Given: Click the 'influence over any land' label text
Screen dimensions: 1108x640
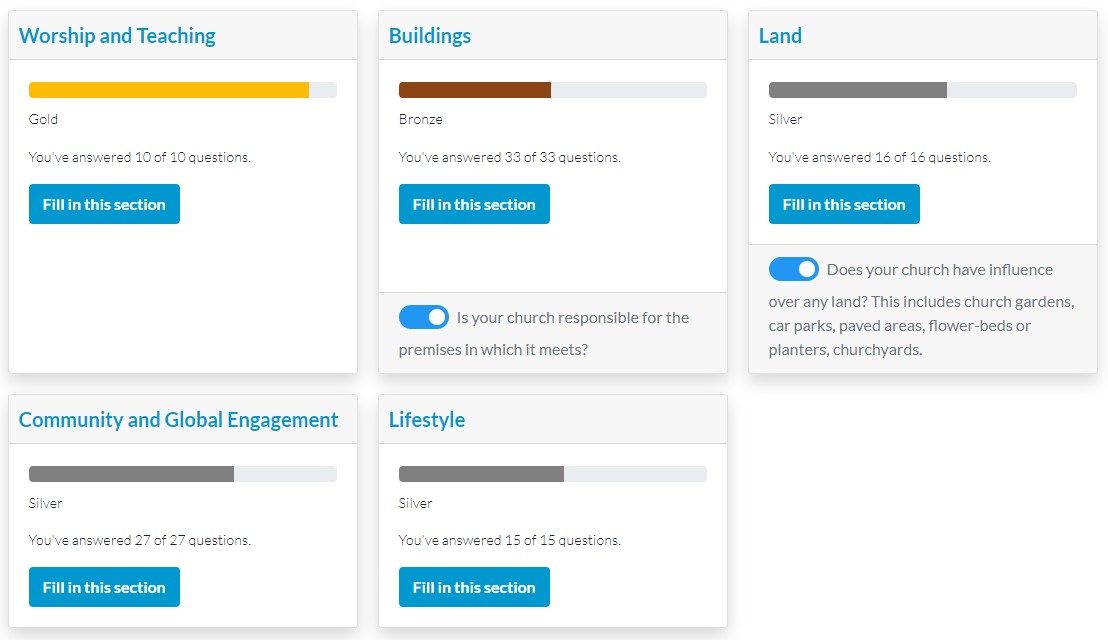Looking at the screenshot, I should [921, 309].
